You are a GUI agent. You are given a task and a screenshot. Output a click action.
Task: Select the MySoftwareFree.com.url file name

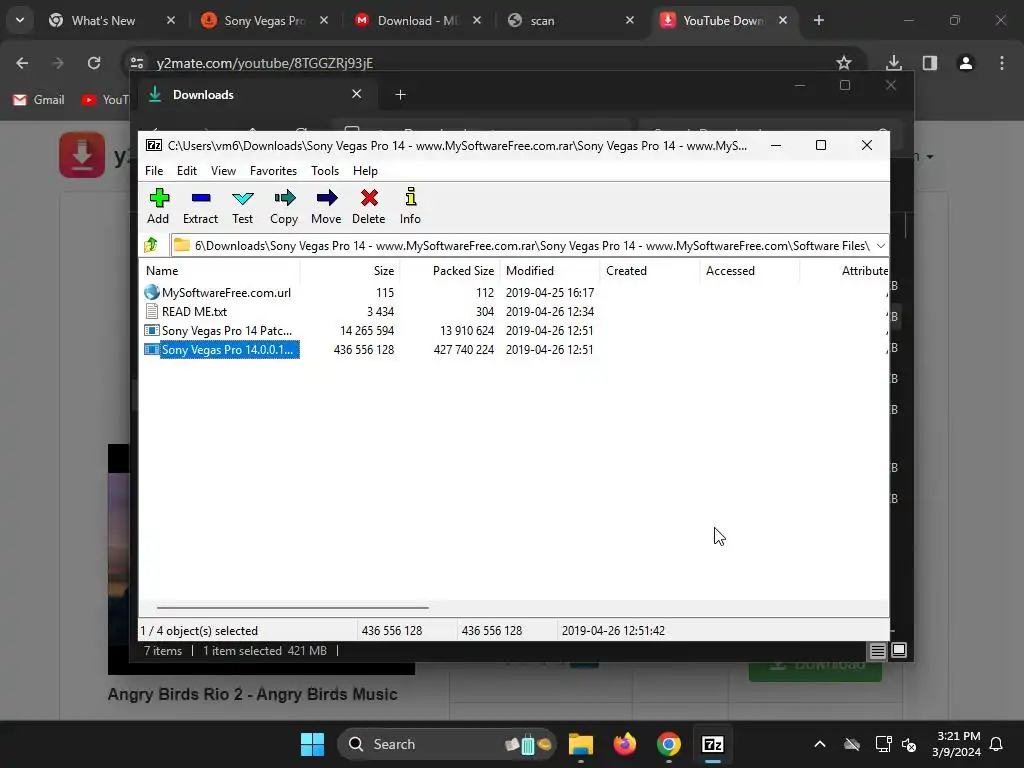click(x=227, y=293)
